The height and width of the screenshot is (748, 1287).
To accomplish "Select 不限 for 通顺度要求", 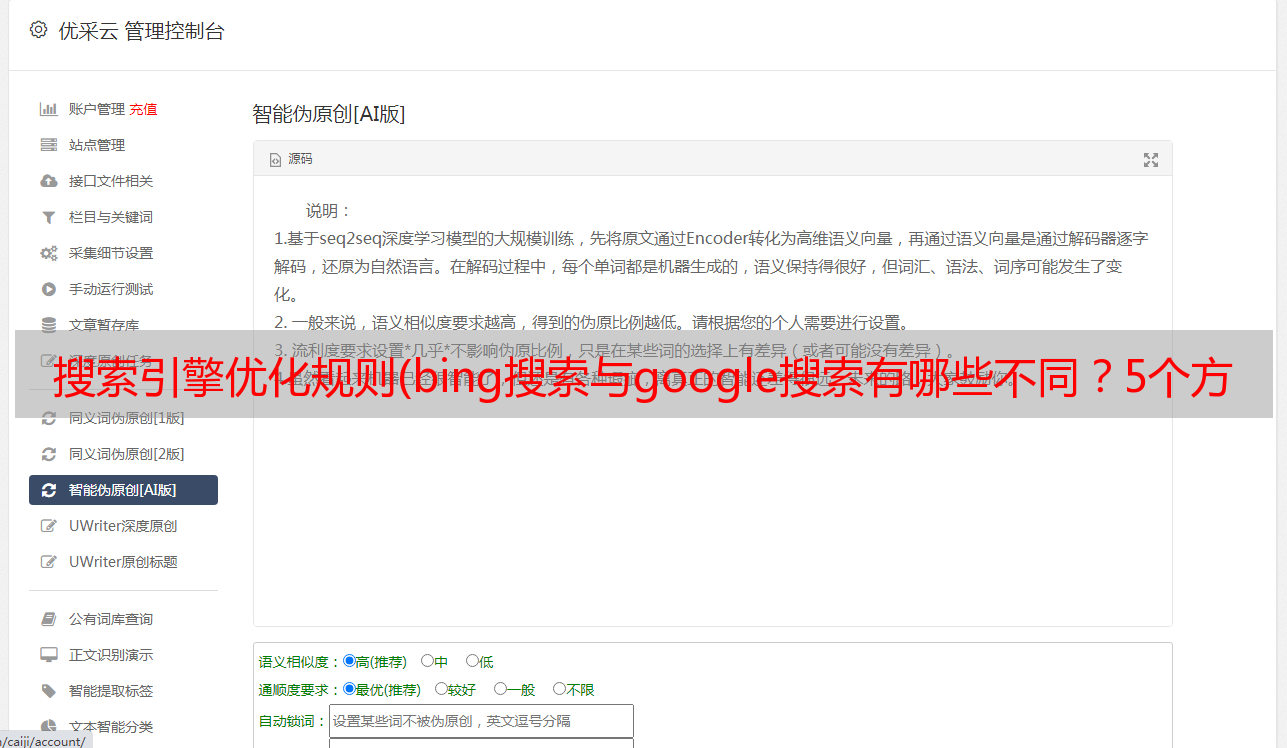I will pos(559,689).
